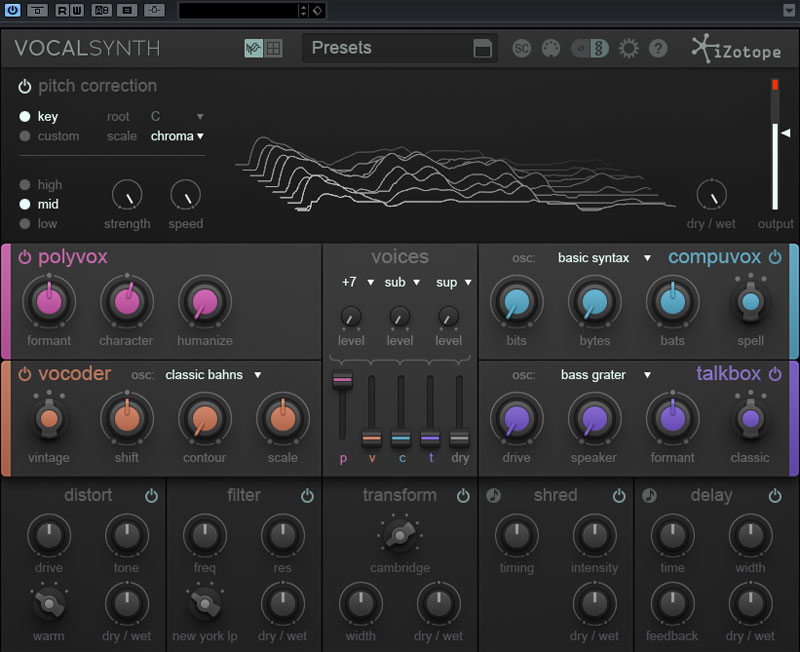800x652 pixels.
Task: Switch to the grid view icon
Action: click(273, 48)
